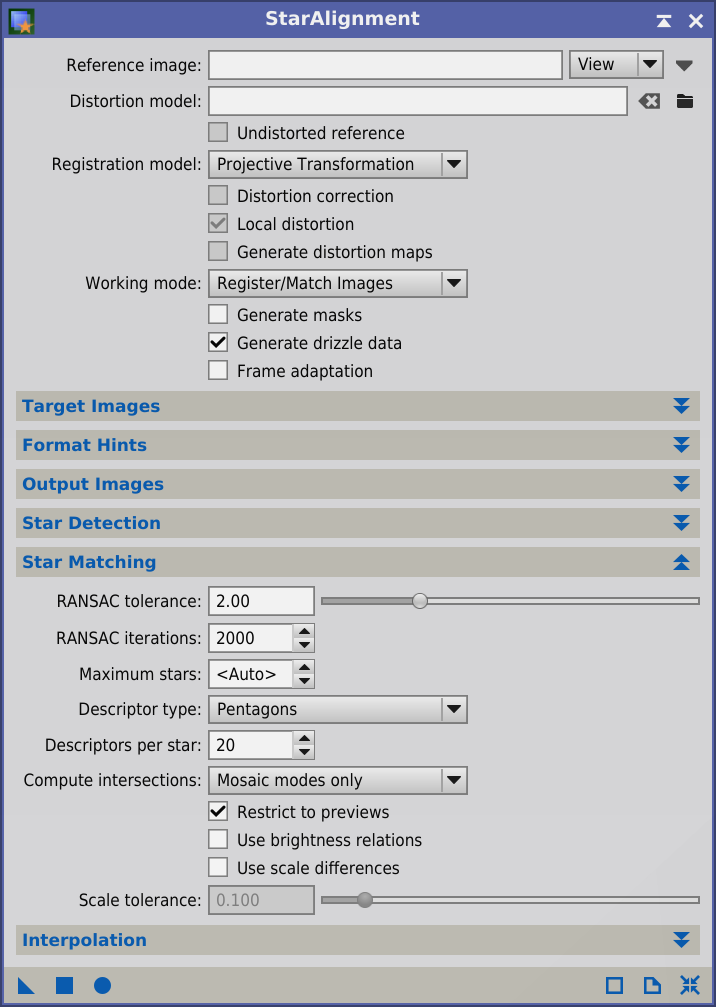Viewport: 716px width, 1007px height.
Task: Uncheck Generate drizzle data
Action: 218,343
